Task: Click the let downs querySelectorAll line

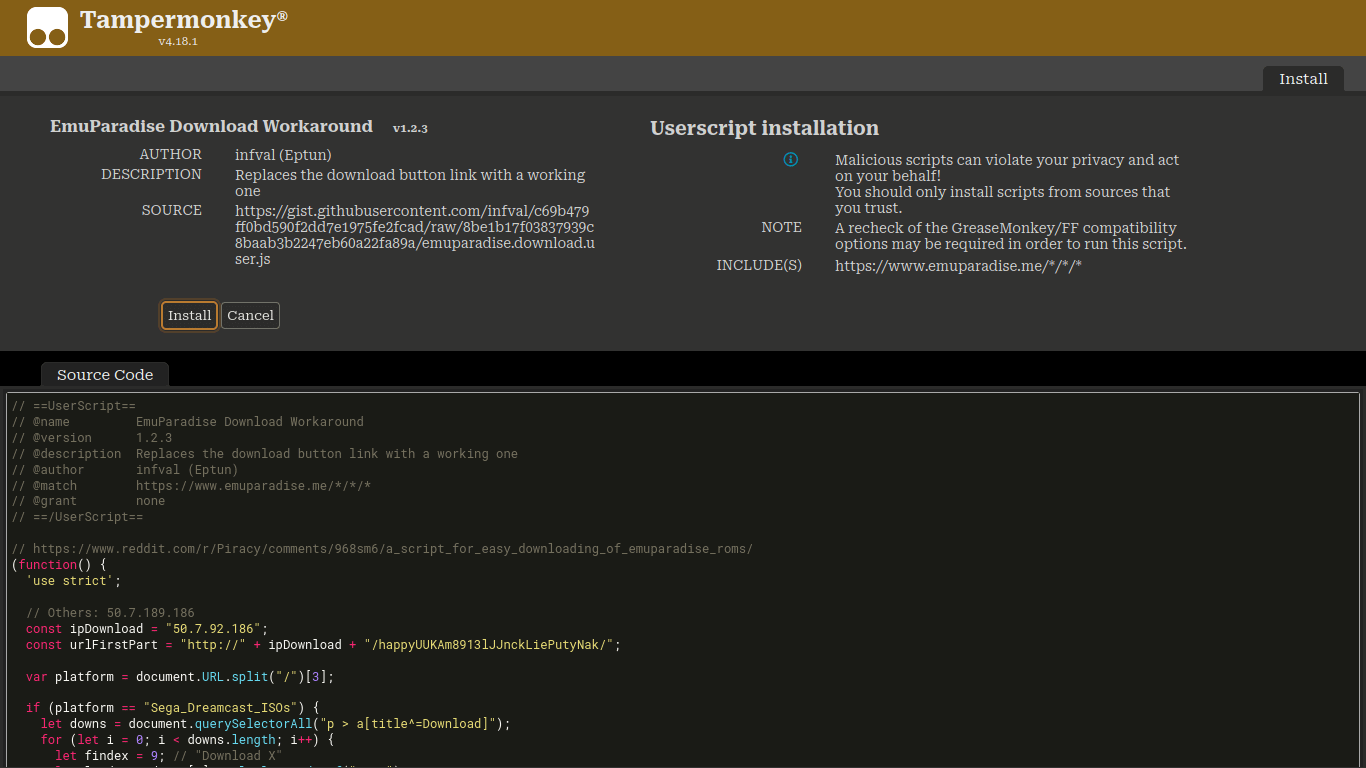Action: point(275,724)
